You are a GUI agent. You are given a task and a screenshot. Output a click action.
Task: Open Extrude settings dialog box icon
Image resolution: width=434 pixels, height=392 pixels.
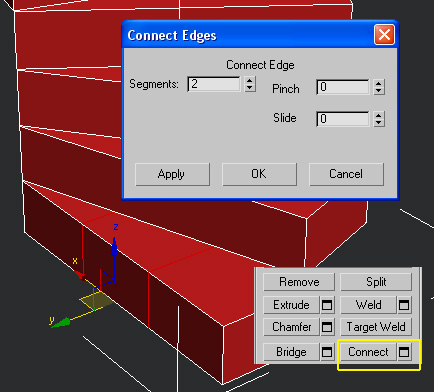coord(327,305)
